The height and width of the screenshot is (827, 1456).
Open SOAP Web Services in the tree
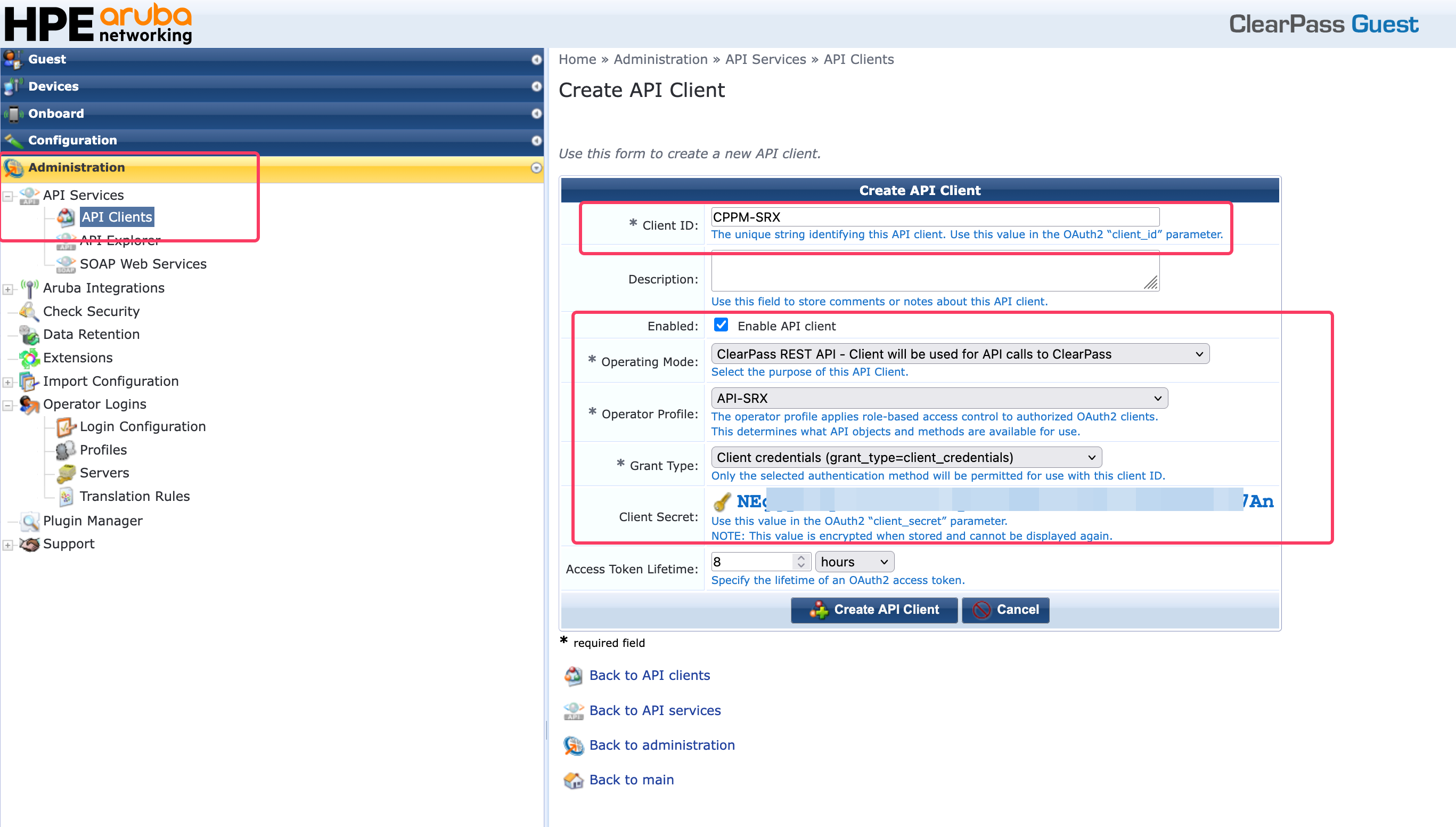point(143,264)
